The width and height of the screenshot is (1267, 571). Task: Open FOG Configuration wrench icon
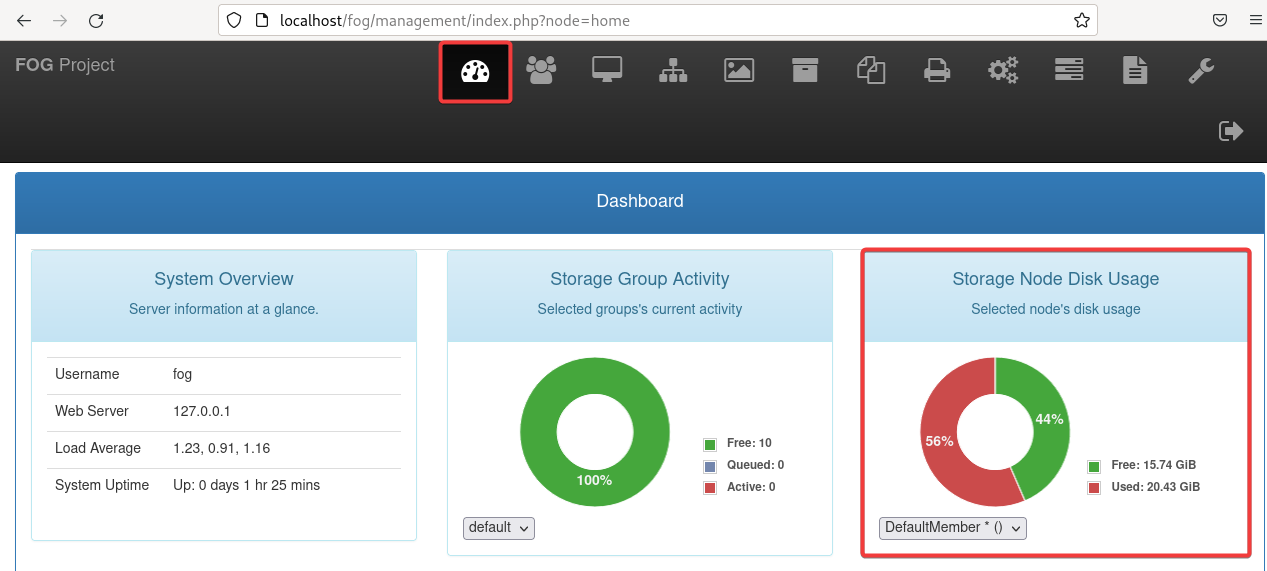click(x=1201, y=70)
